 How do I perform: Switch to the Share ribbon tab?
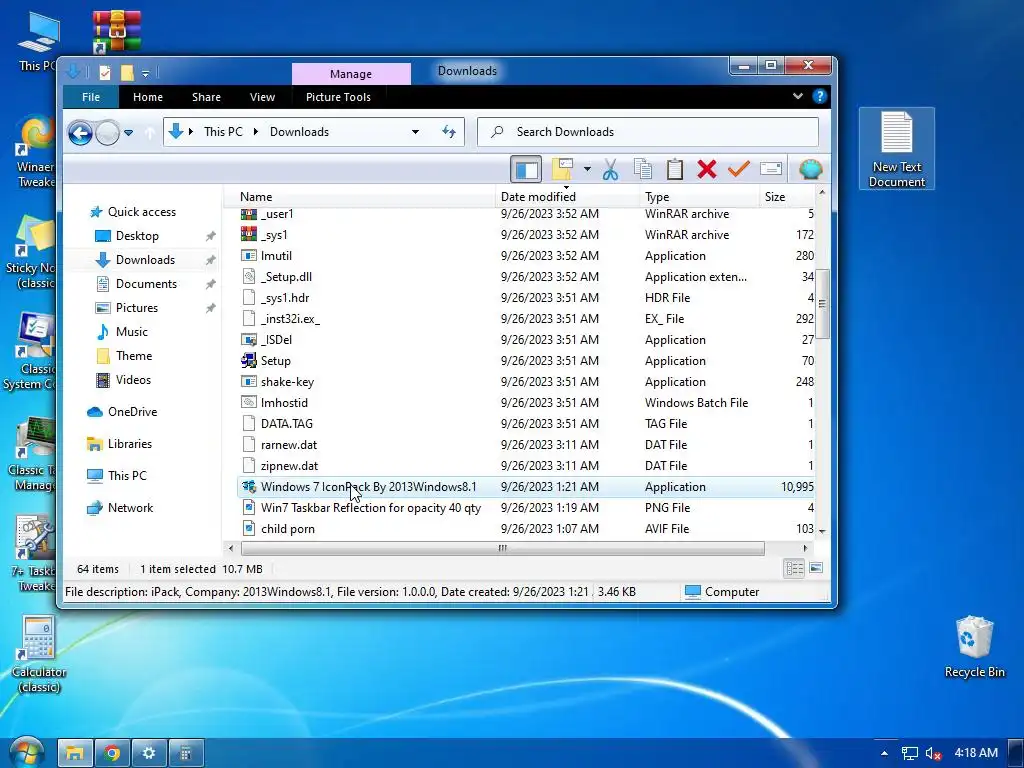206,97
